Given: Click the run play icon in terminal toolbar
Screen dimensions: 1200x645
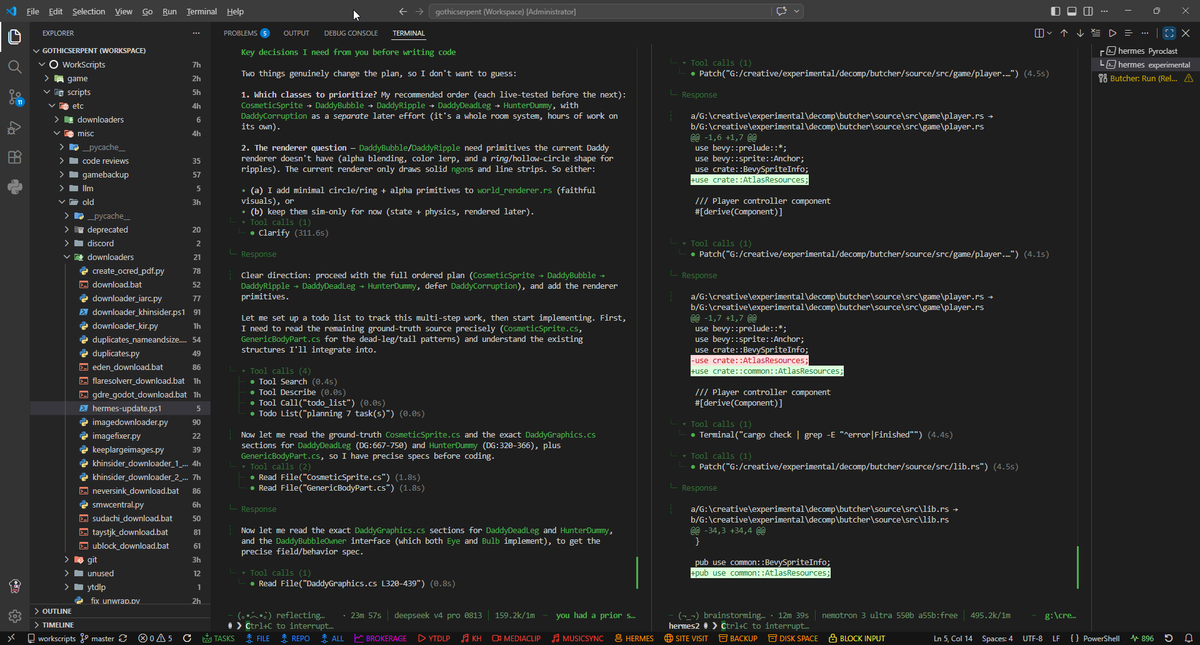Looking at the screenshot, I should tap(1112, 33).
